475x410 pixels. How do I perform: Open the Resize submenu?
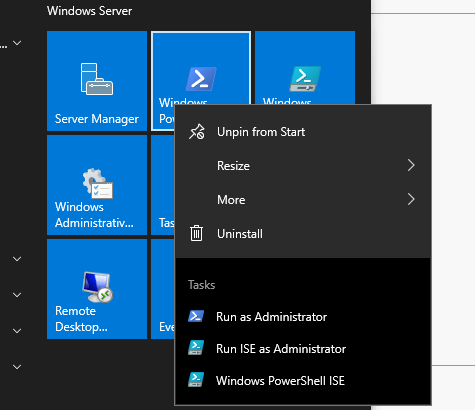pyautogui.click(x=303, y=166)
